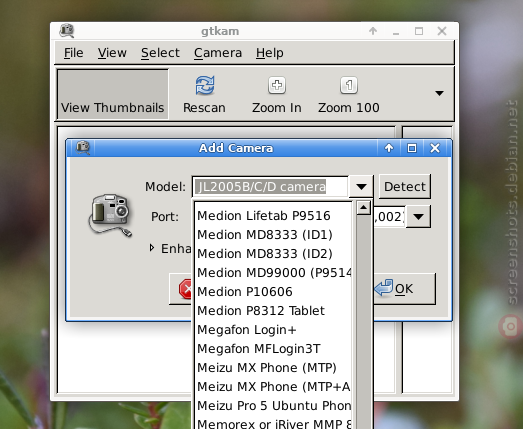Image resolution: width=523 pixels, height=429 pixels.
Task: Toggle the View Thumbnails toolbar button
Action: coord(113,94)
